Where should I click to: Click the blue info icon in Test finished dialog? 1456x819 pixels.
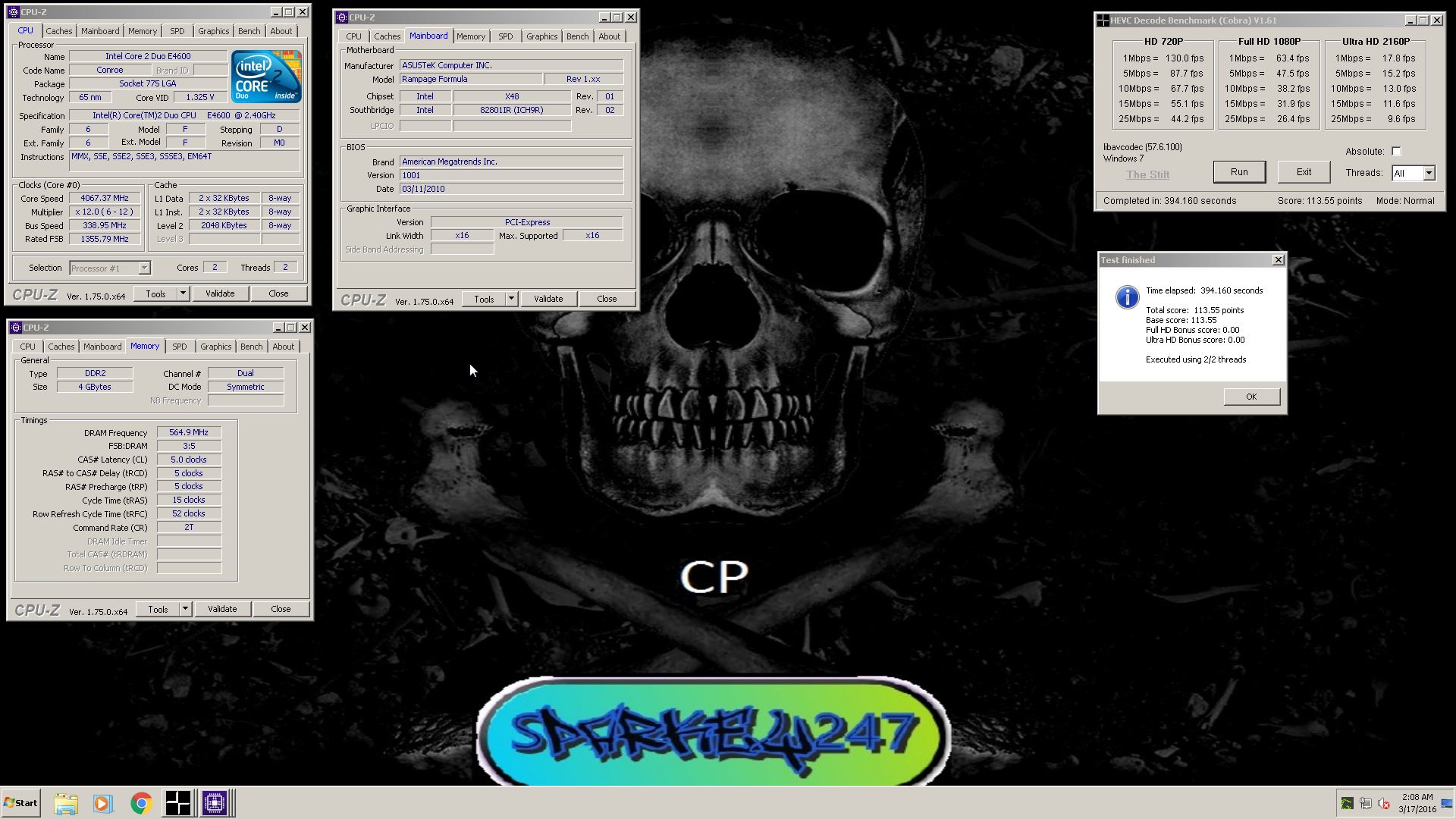(x=1127, y=297)
